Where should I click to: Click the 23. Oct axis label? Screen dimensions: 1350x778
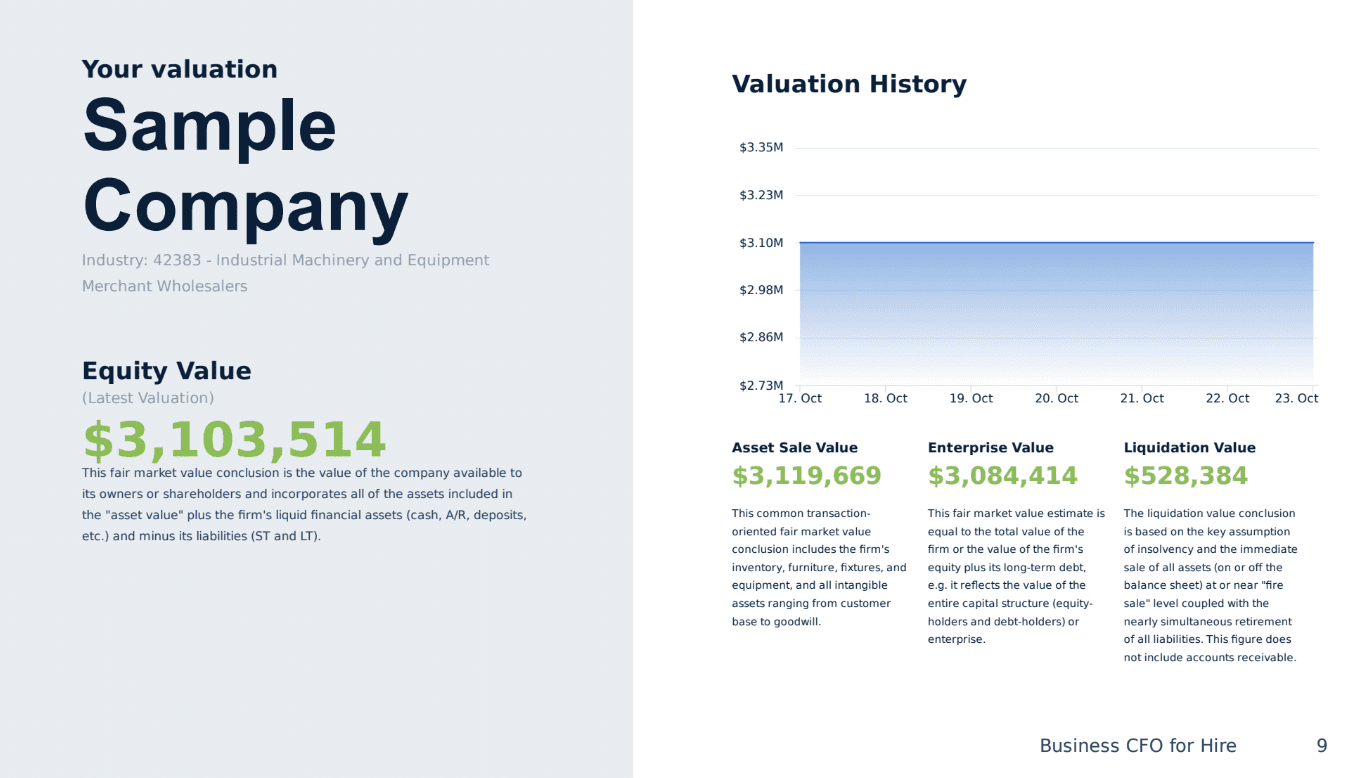pyautogui.click(x=1296, y=398)
